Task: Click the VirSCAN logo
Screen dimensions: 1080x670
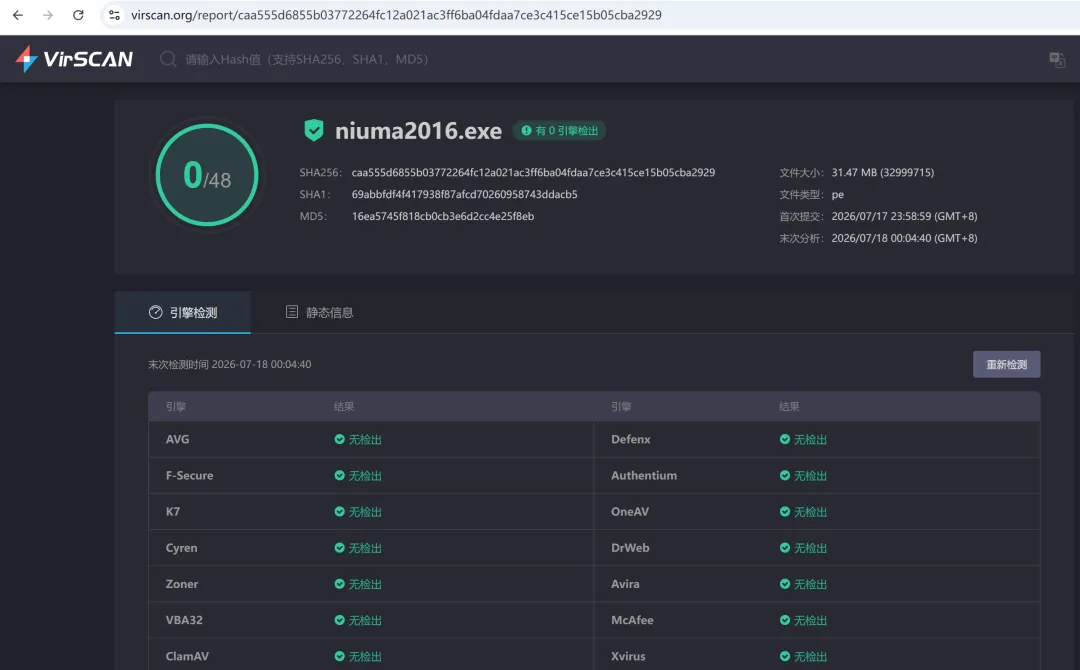Action: (74, 59)
